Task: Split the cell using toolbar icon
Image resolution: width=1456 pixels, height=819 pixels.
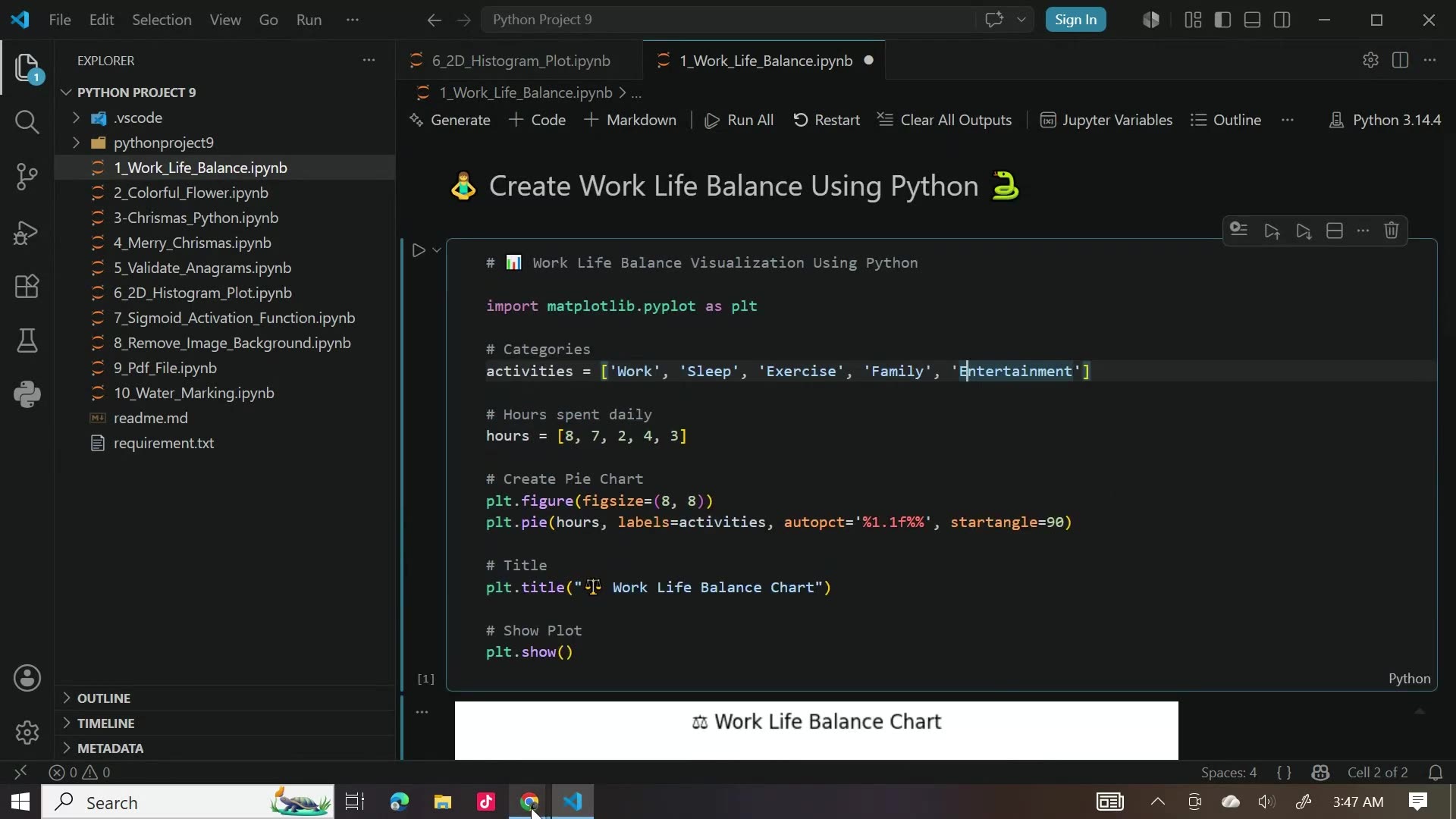Action: (x=1335, y=231)
